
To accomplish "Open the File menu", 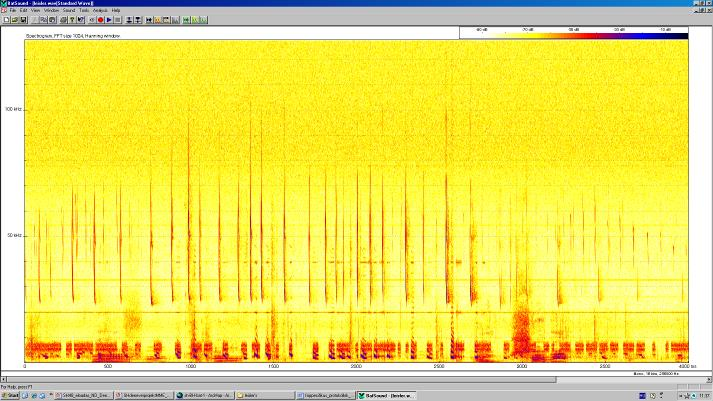I will [13, 10].
